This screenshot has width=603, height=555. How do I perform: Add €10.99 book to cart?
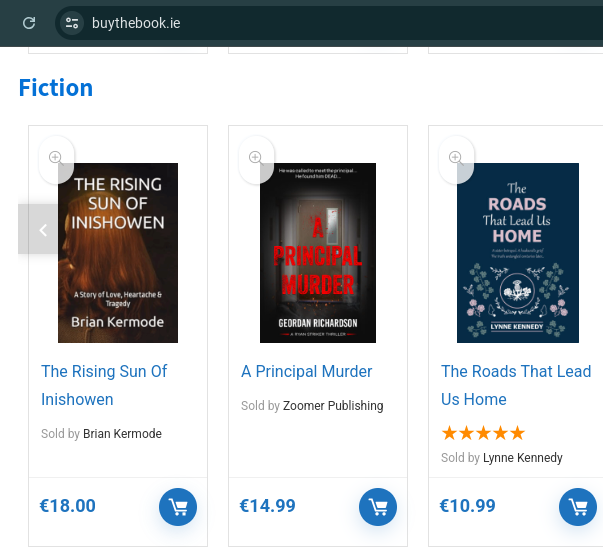578,507
